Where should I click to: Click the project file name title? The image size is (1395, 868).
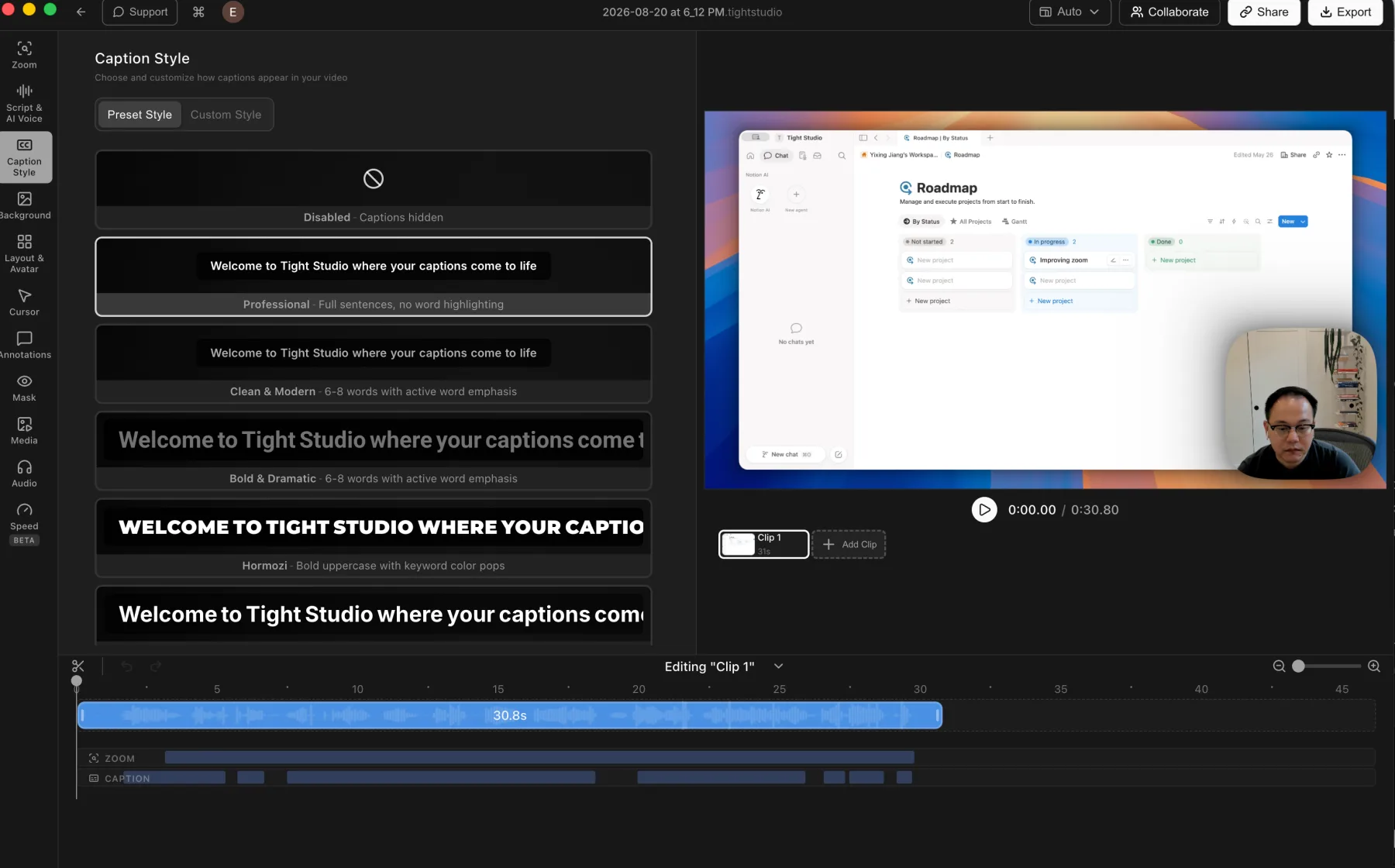click(x=692, y=12)
